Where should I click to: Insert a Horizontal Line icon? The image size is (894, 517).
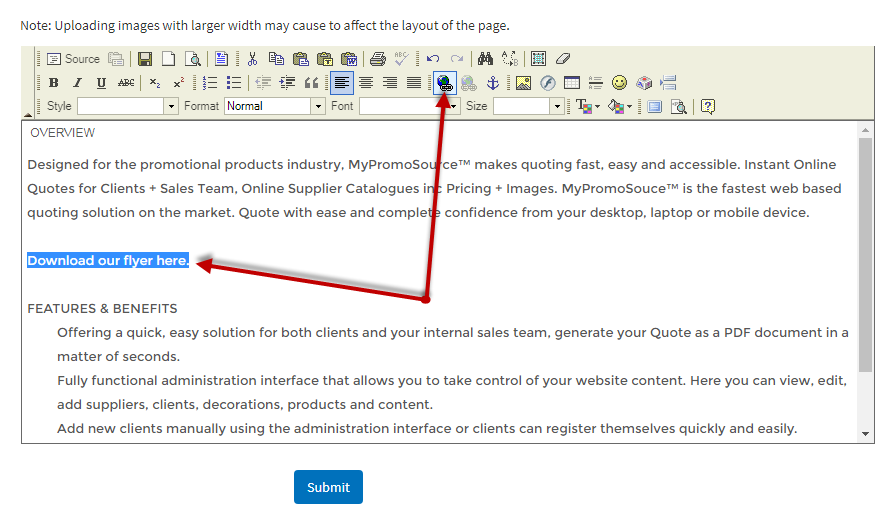(x=596, y=83)
